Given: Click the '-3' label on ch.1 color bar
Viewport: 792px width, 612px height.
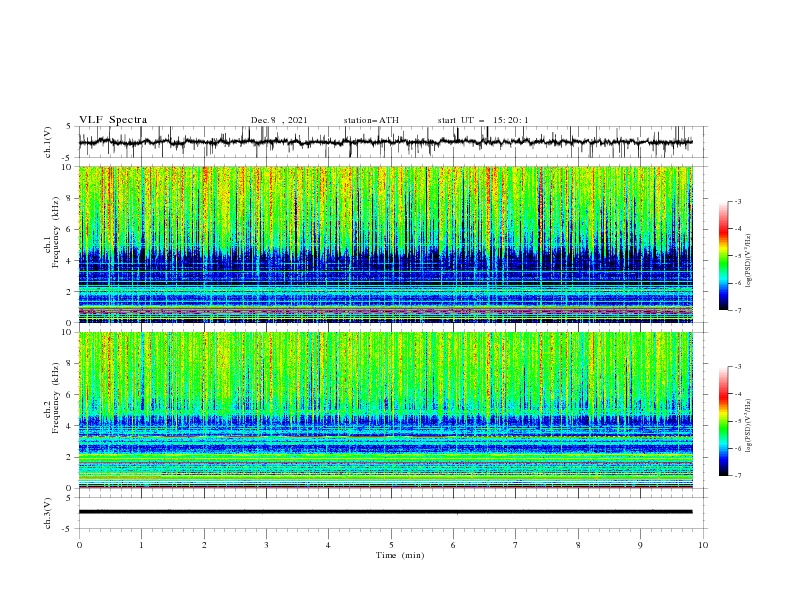Looking at the screenshot, I should (x=738, y=201).
